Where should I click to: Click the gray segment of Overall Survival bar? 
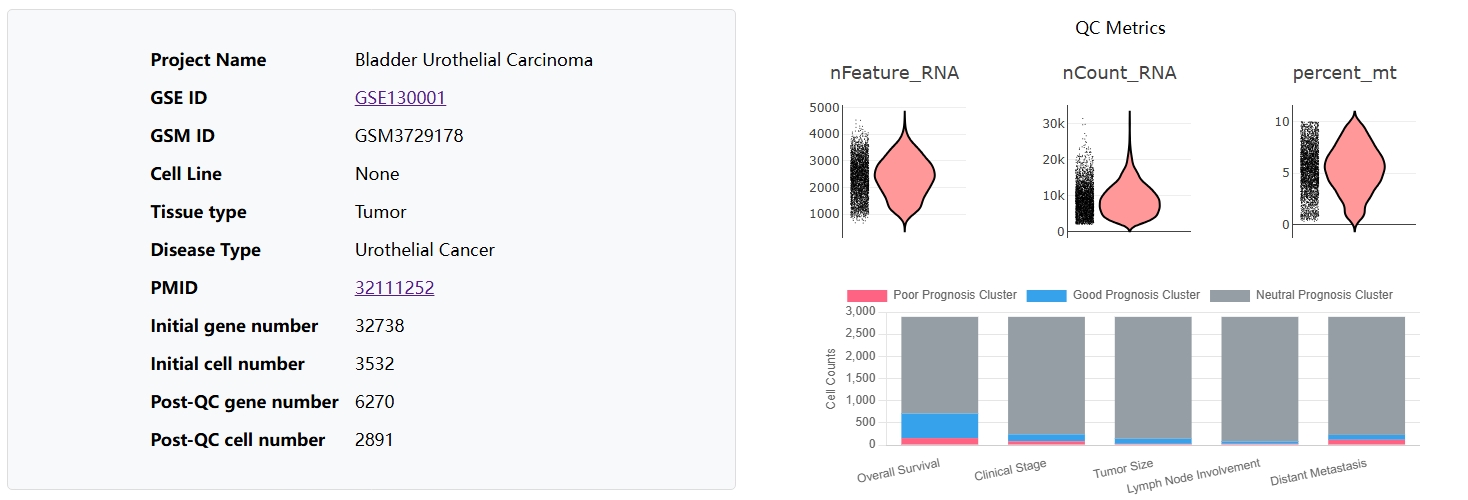pos(939,365)
